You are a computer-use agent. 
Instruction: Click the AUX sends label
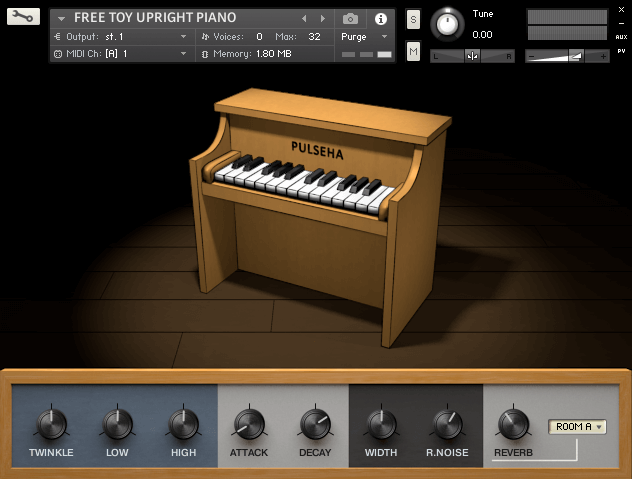pos(621,37)
